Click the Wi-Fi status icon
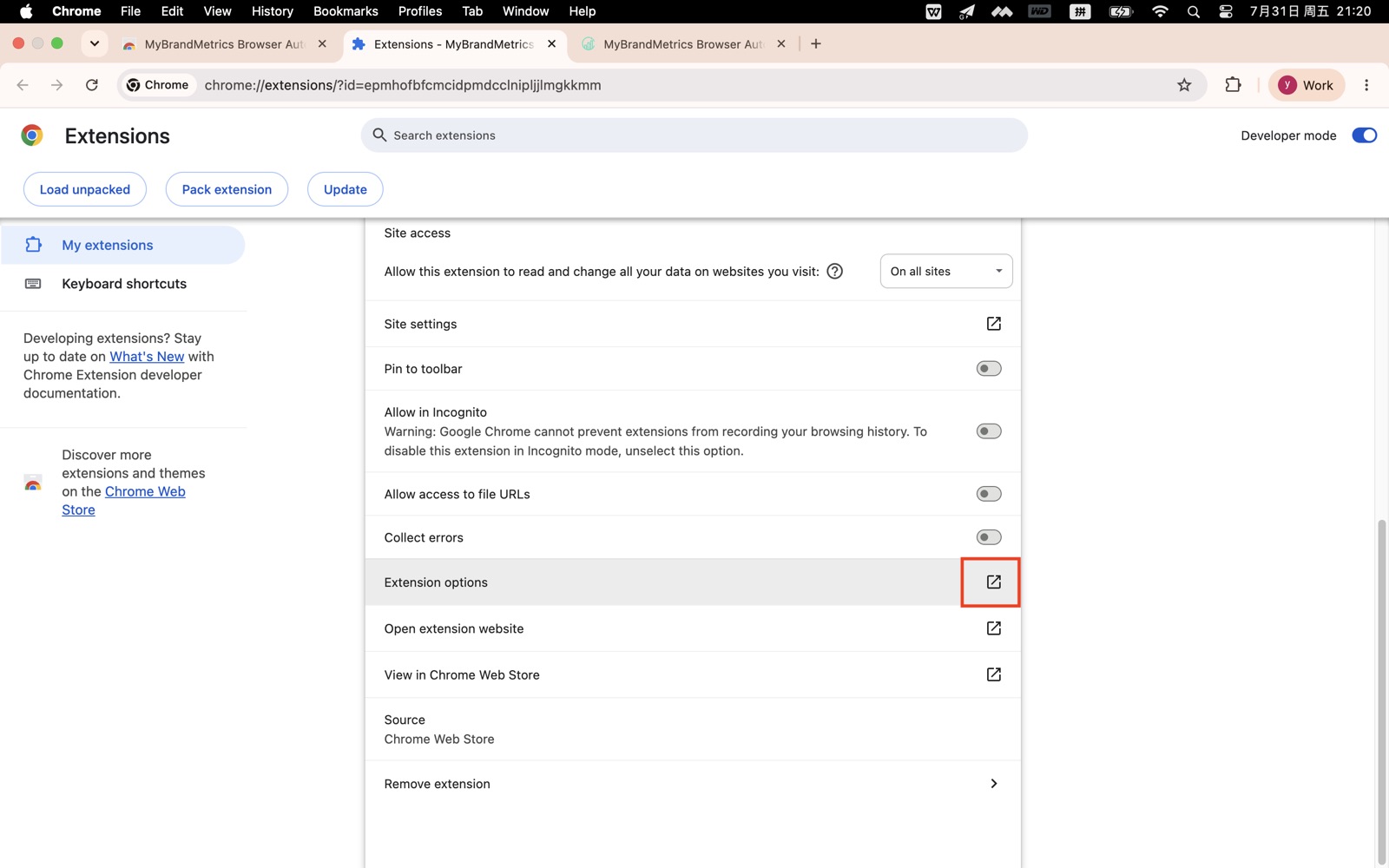This screenshot has width=1389, height=868. (x=1160, y=11)
